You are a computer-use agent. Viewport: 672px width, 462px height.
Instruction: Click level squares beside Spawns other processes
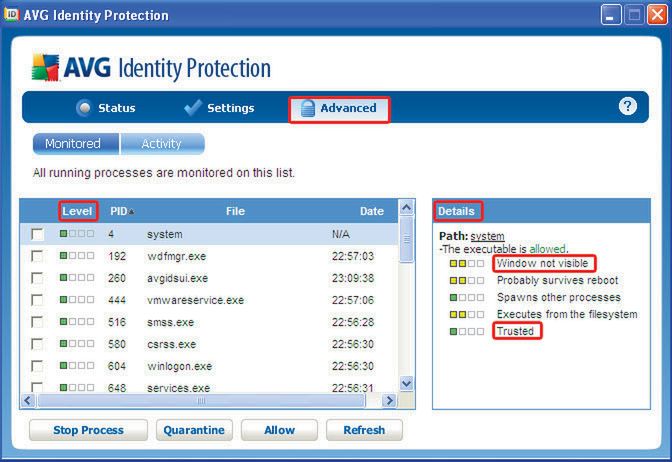coord(467,297)
